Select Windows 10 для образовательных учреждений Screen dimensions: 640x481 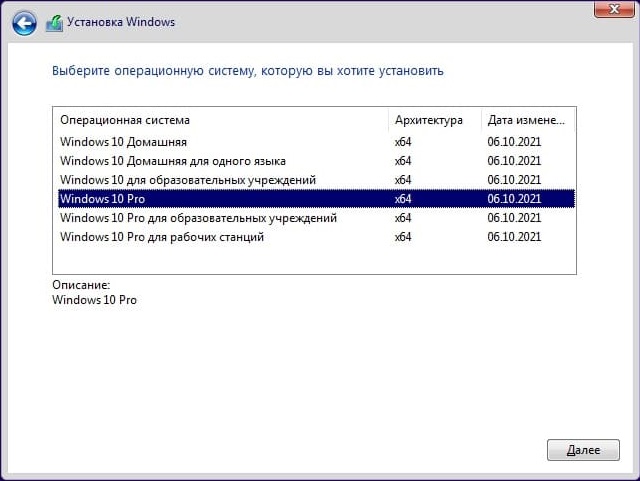(316, 180)
